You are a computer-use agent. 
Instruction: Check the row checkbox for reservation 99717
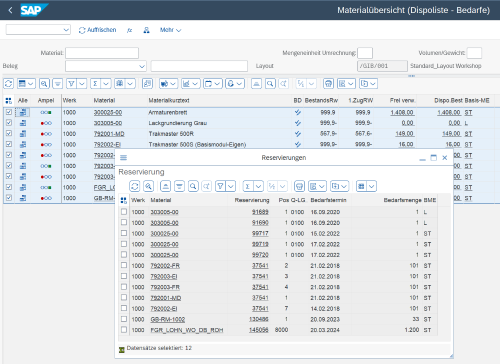coord(124,233)
